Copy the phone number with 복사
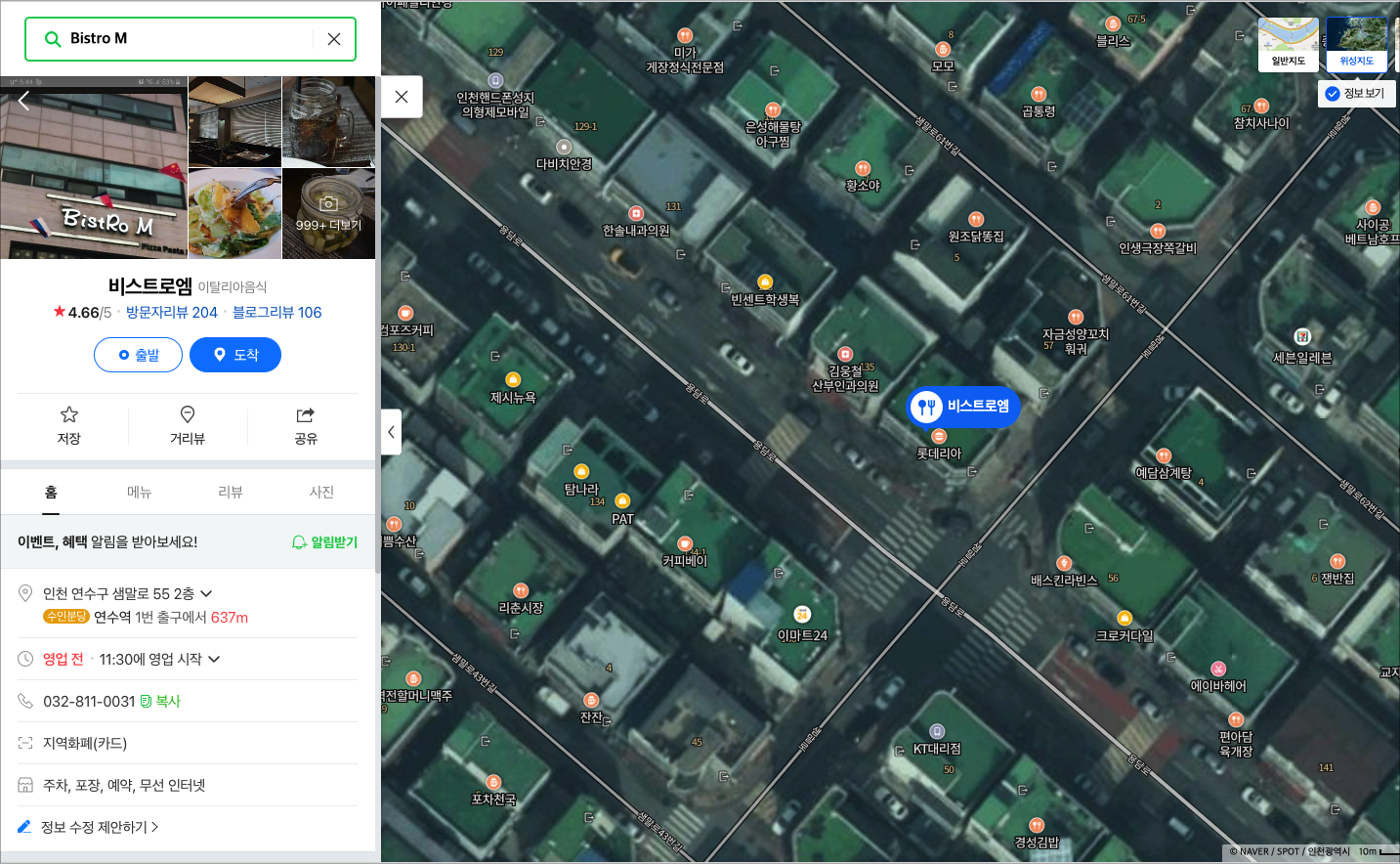The height and width of the screenshot is (864, 1400). [x=160, y=702]
